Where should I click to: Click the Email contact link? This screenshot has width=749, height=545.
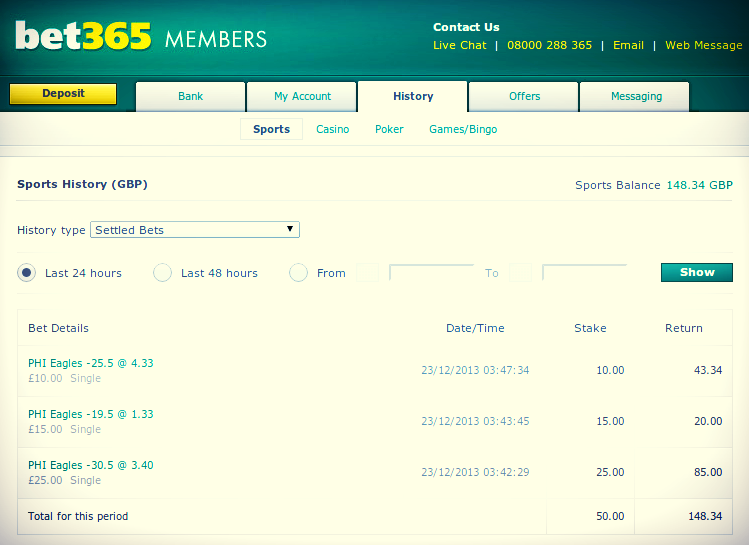click(x=628, y=45)
